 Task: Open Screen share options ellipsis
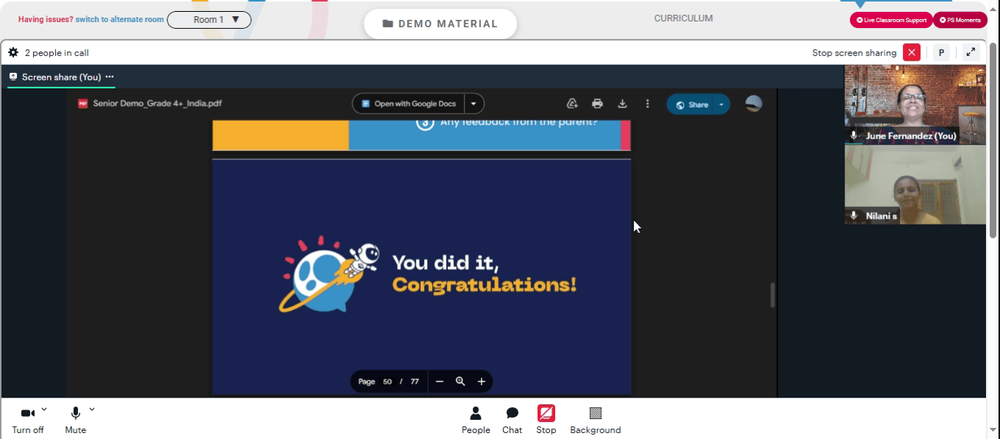pyautogui.click(x=110, y=77)
